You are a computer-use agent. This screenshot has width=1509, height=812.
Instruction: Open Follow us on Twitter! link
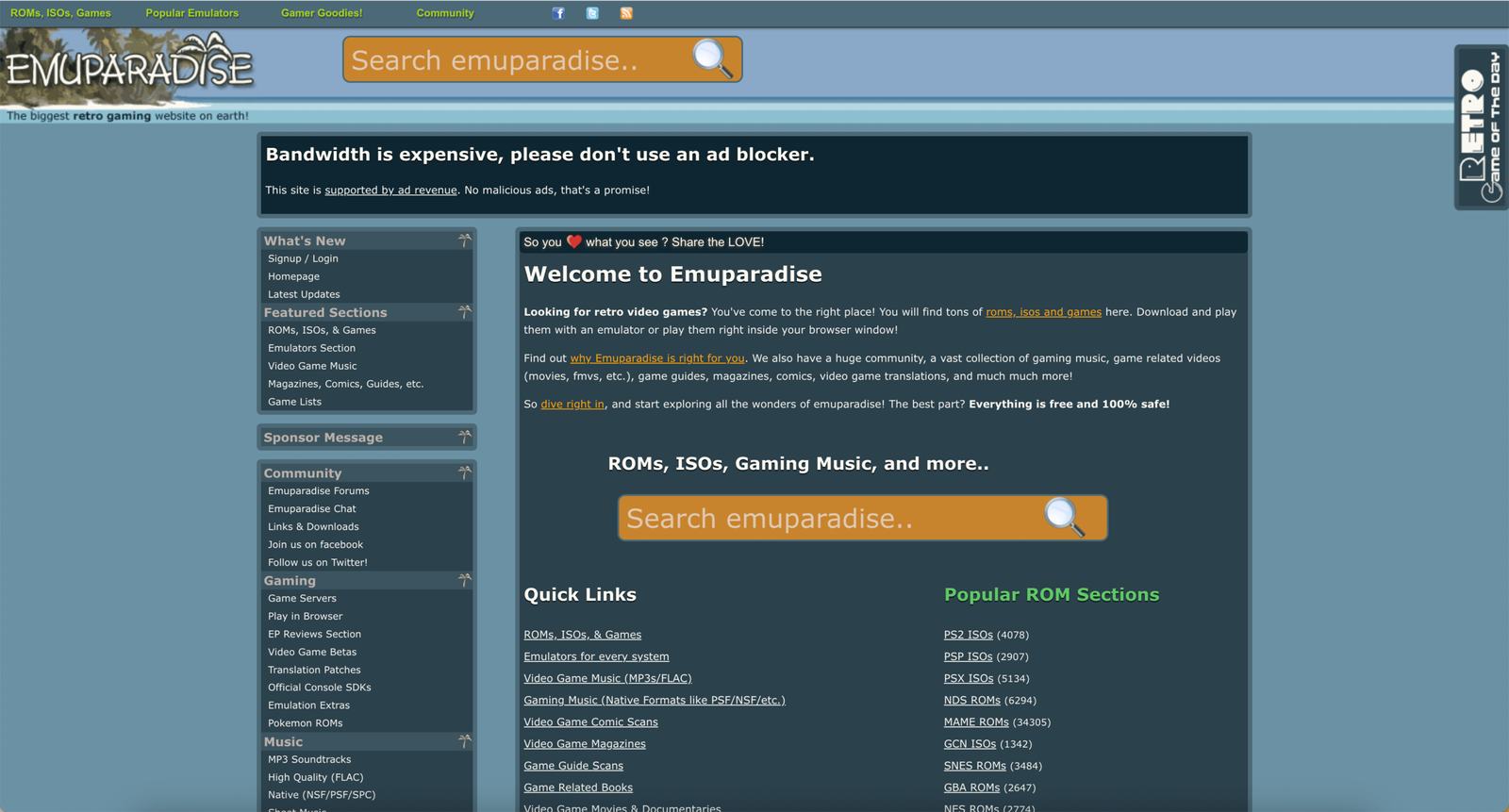click(318, 563)
